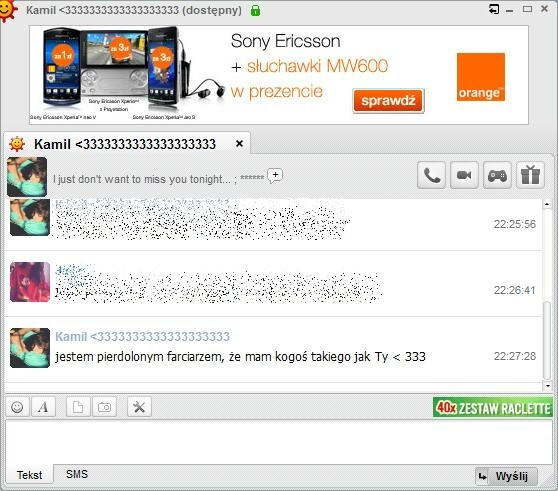Screen dimensions: 558x491
Task: Start a video call with the camera icon
Action: click(464, 175)
